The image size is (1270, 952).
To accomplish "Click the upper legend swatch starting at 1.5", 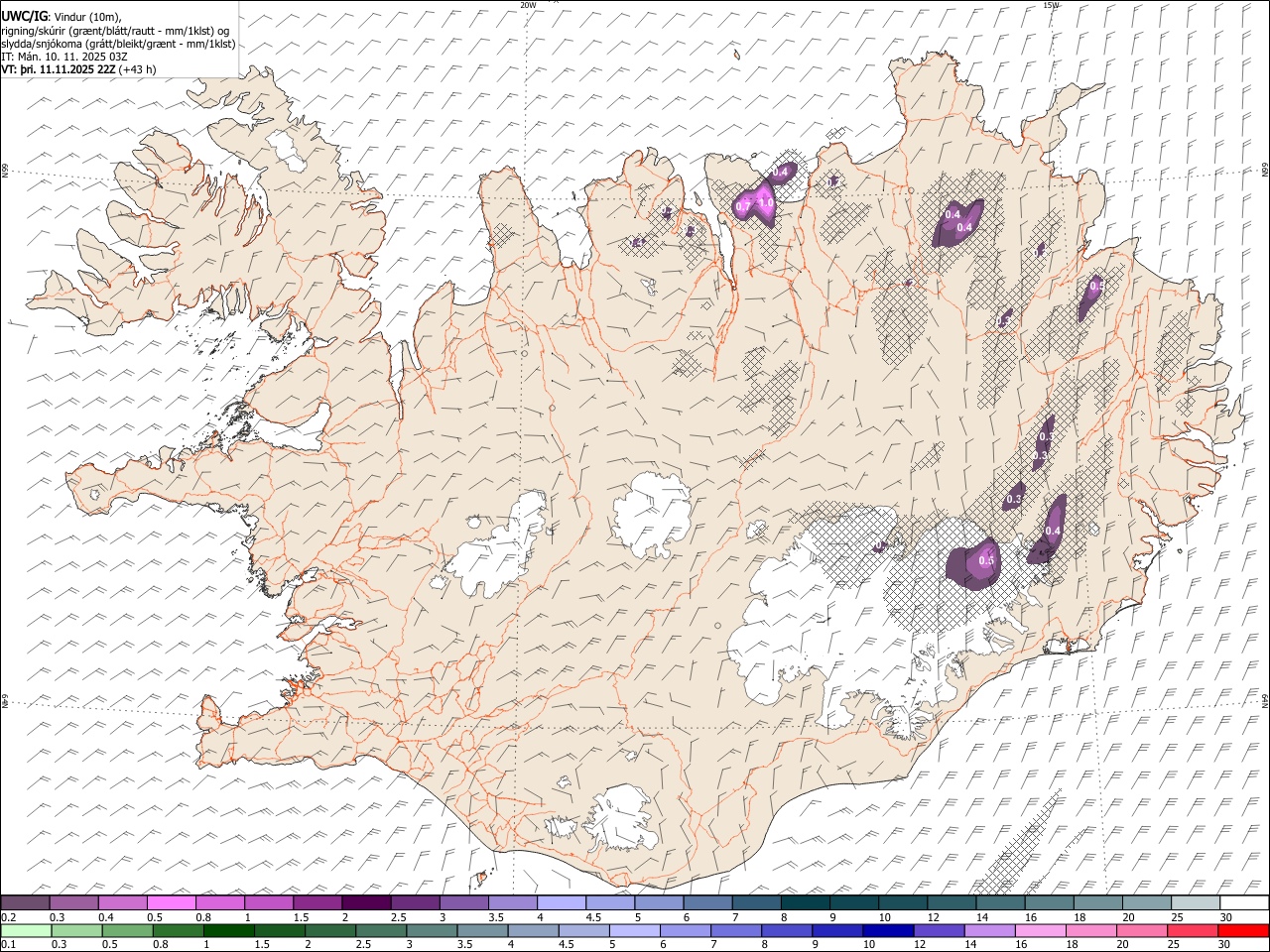I will point(317,902).
